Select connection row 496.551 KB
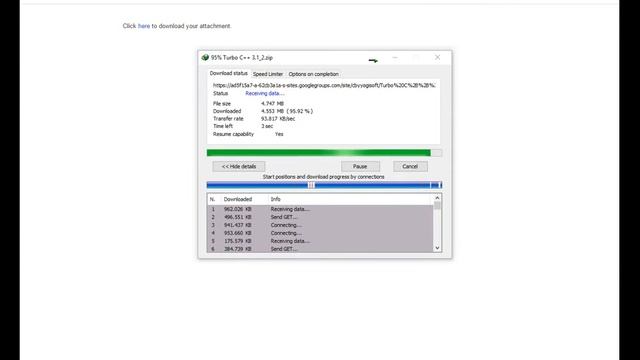 [x=320, y=217]
